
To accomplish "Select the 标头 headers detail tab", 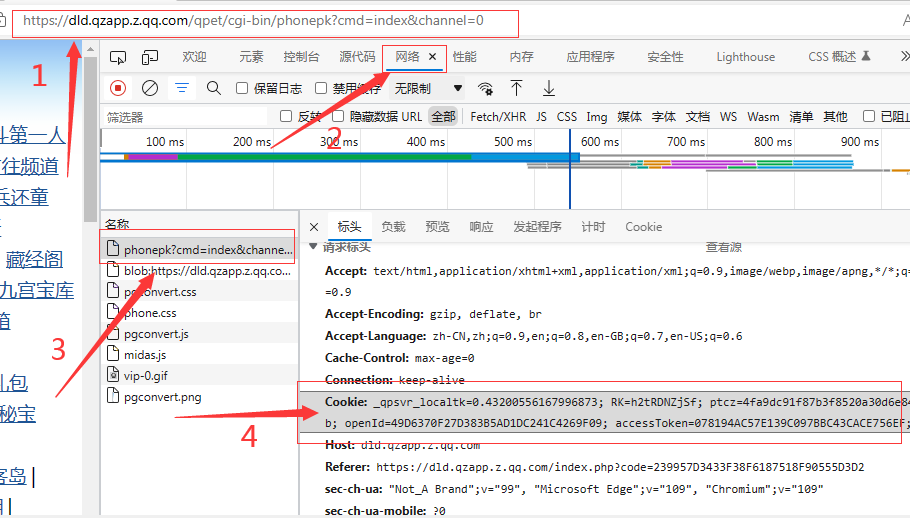I will [x=349, y=227].
